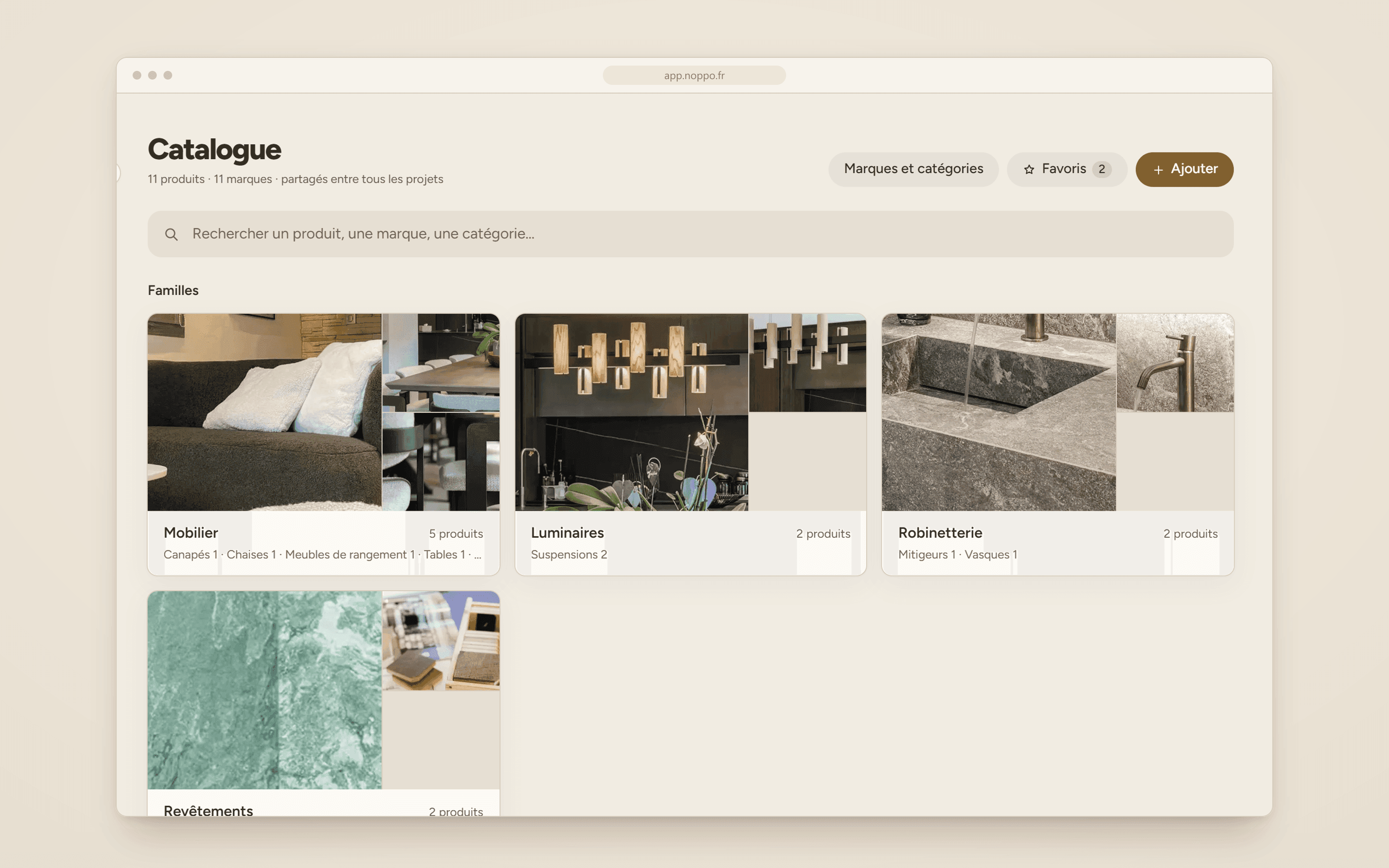Screen dimensions: 1389x868
Task: Click the first window control dot
Action: 136,75
